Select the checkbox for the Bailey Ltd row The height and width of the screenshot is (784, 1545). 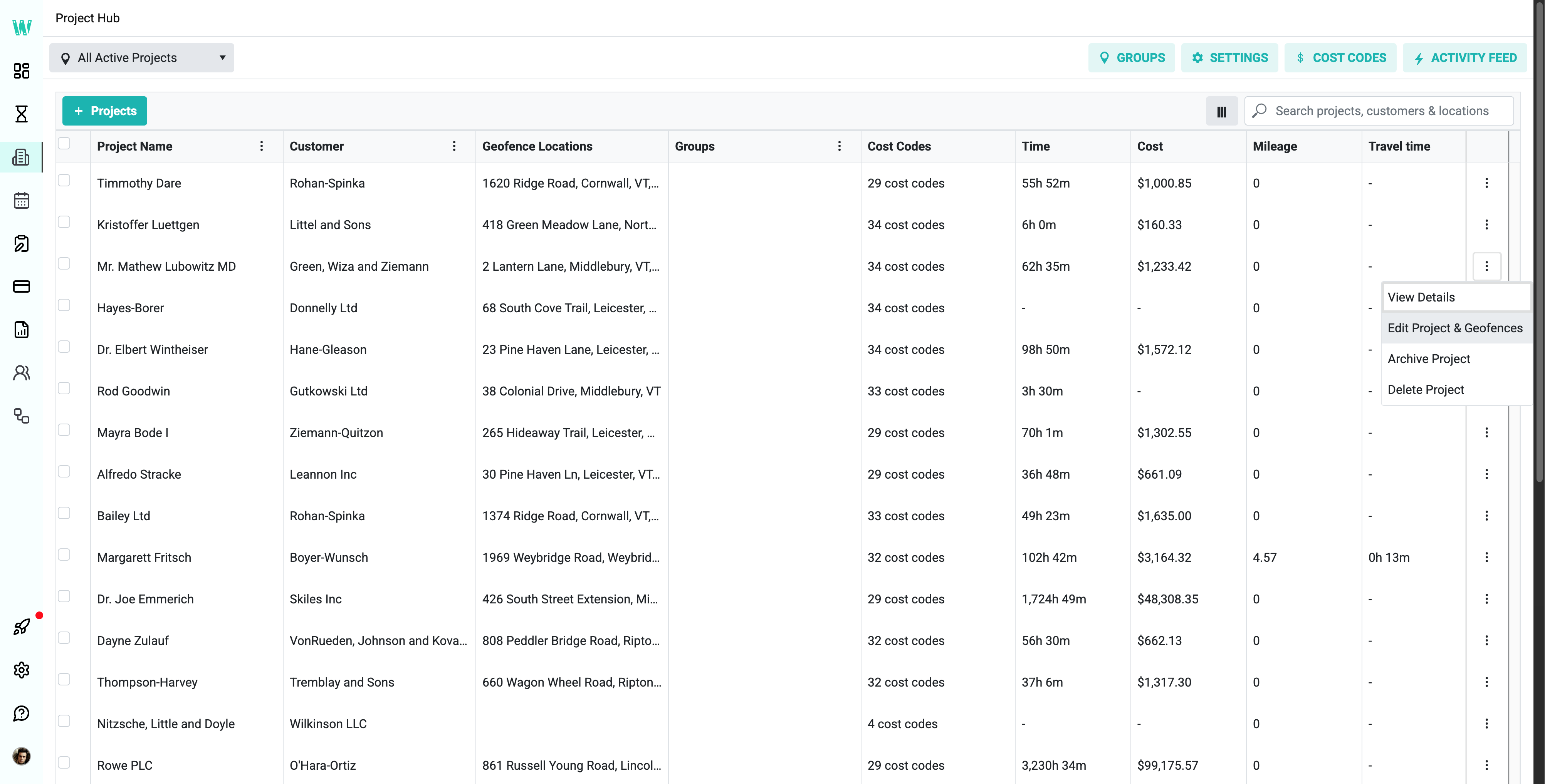click(65, 513)
